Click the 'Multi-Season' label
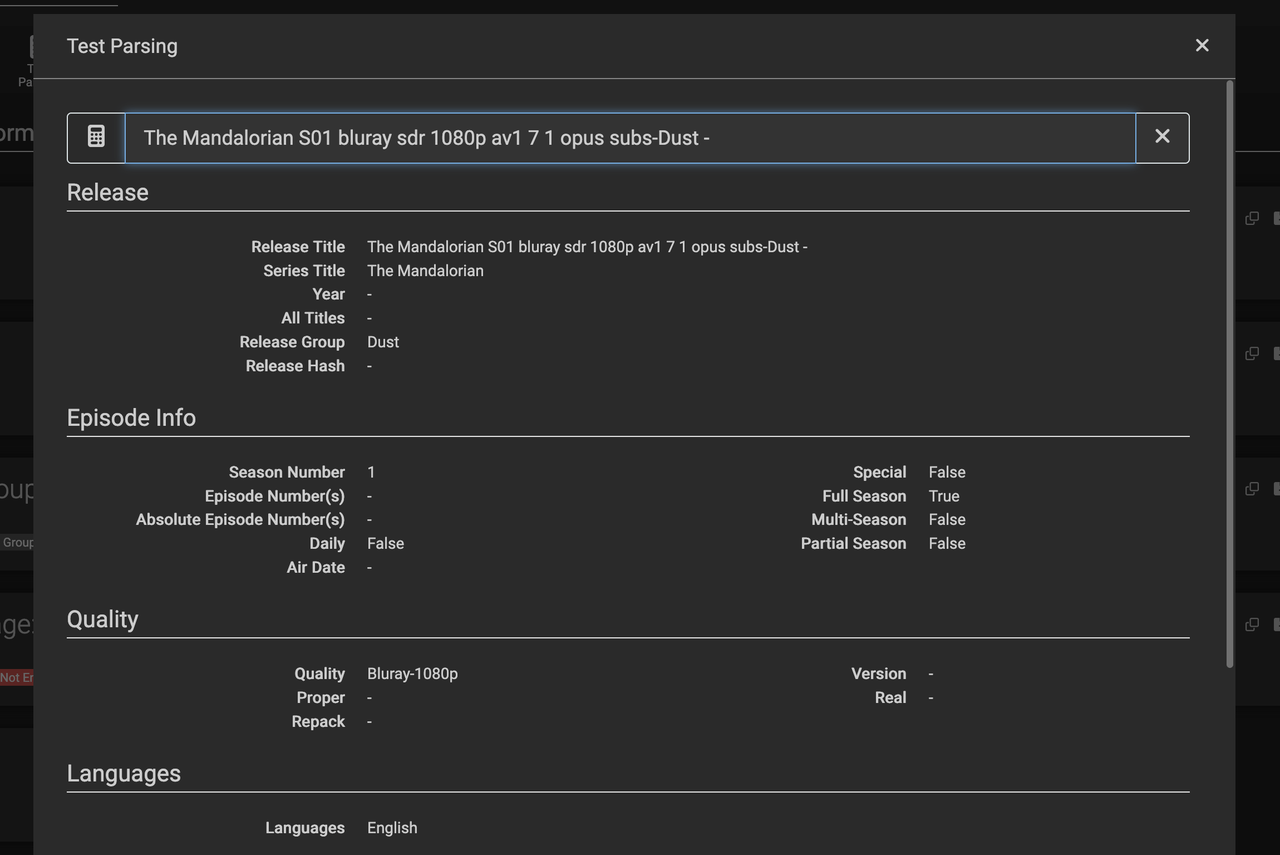This screenshot has width=1280, height=855. click(x=859, y=520)
